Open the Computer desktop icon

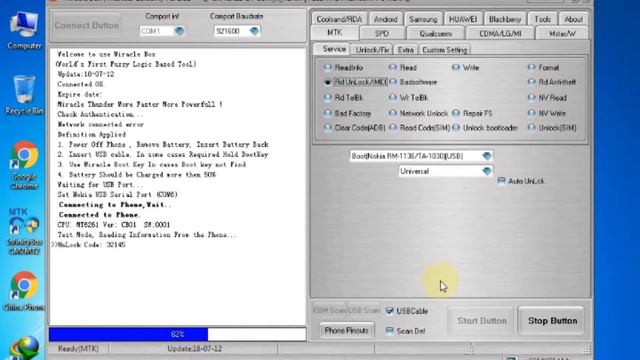click(24, 31)
